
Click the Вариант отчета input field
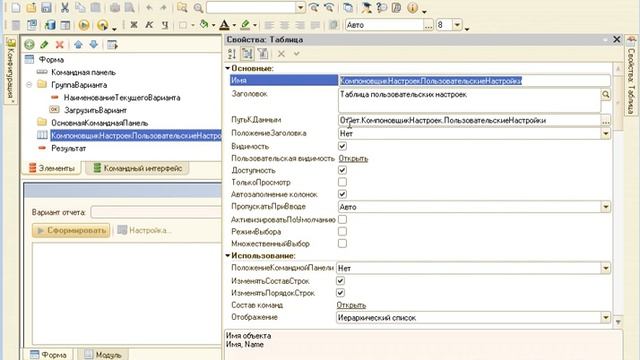tap(156, 212)
